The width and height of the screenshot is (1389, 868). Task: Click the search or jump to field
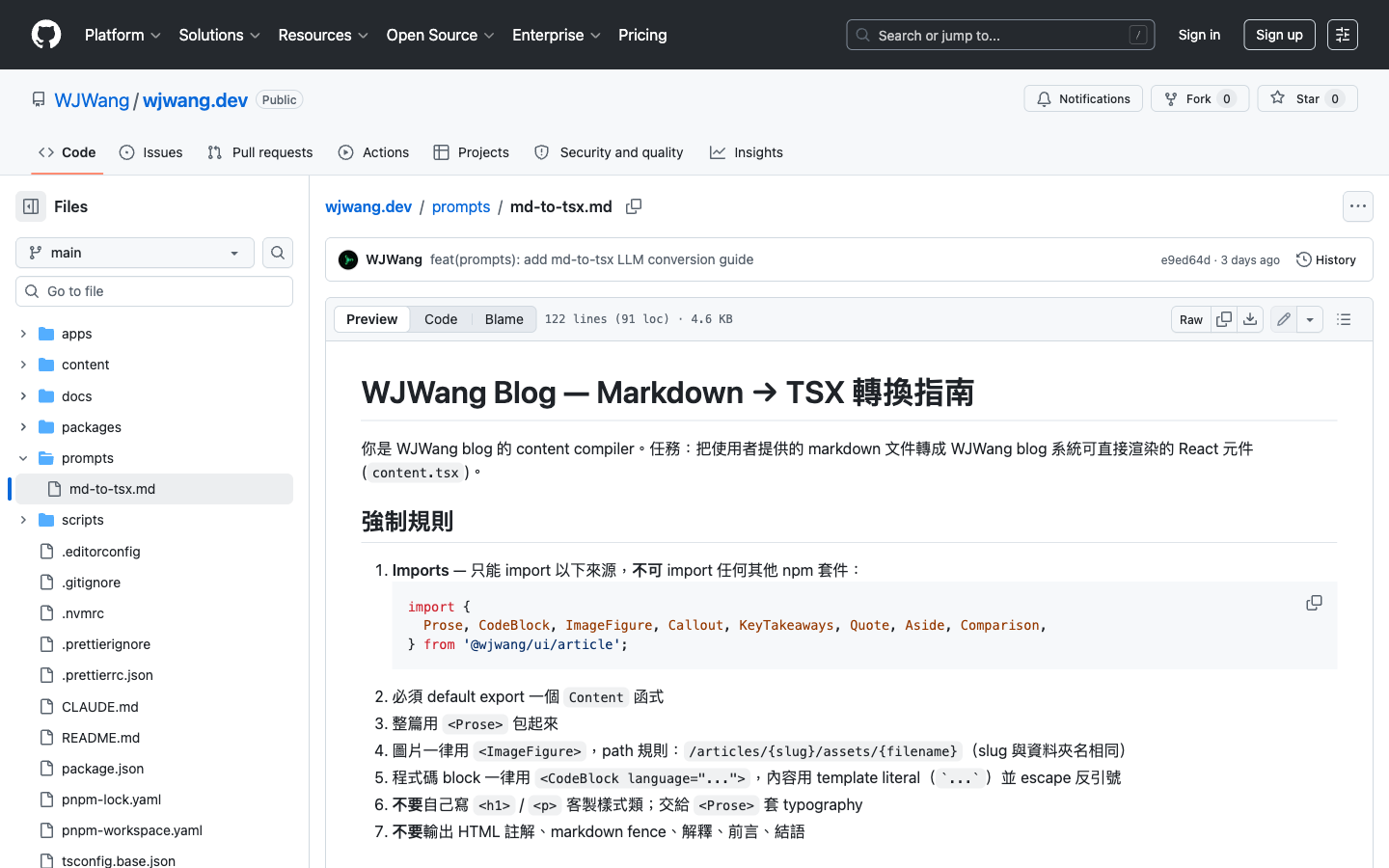pyautogui.click(x=1000, y=35)
